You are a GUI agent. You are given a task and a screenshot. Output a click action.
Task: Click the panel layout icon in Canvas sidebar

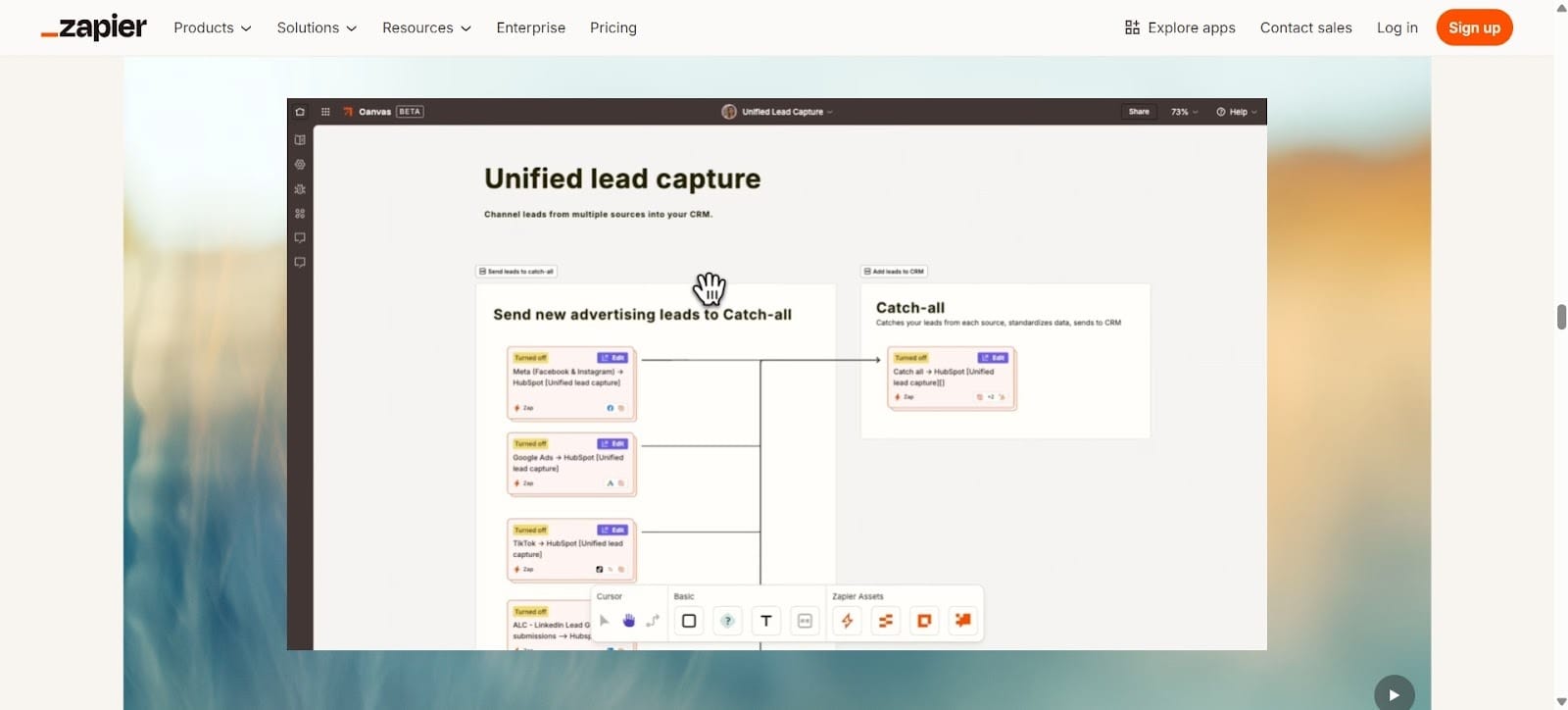click(x=300, y=140)
